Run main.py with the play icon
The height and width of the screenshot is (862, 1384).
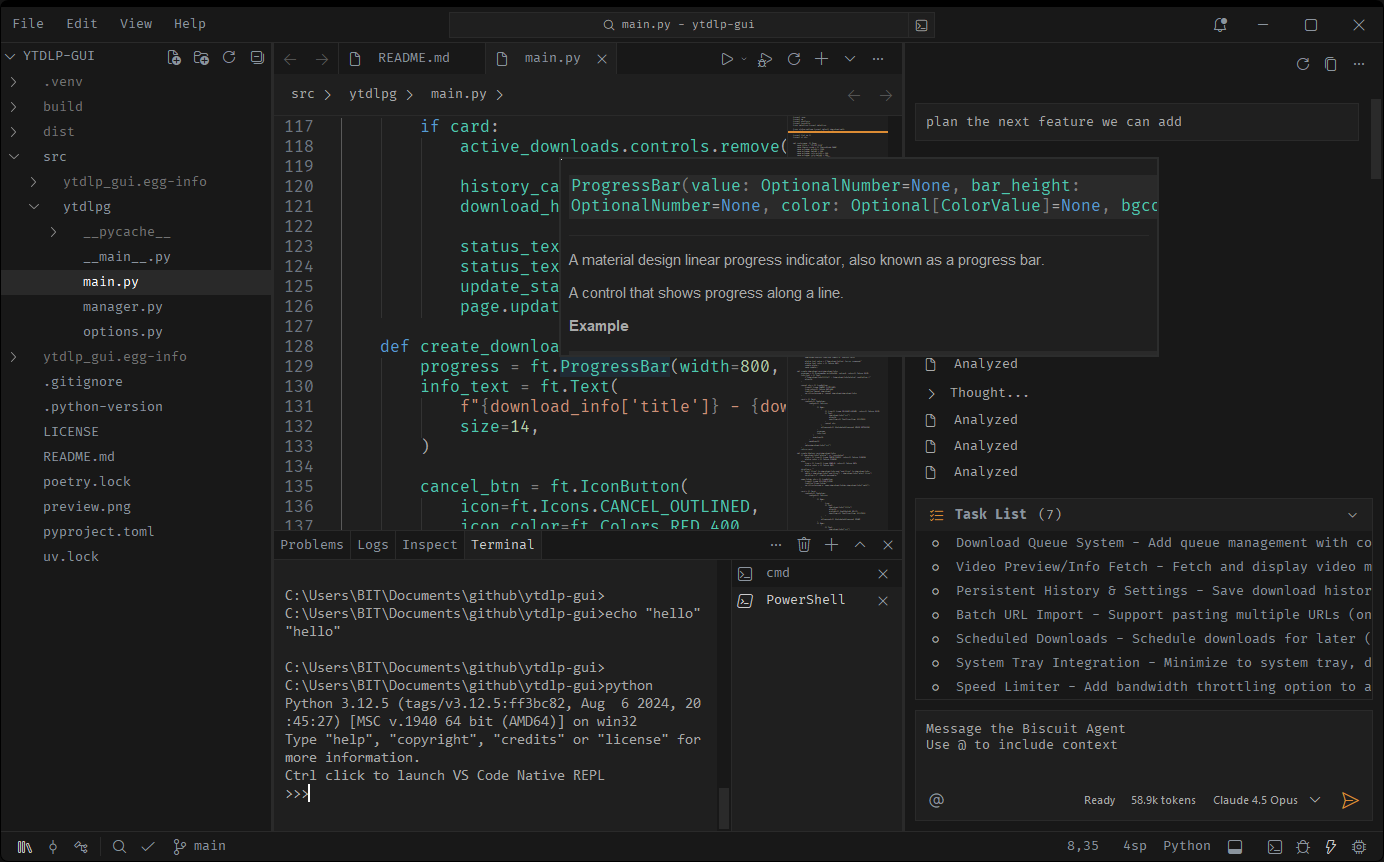[x=727, y=59]
